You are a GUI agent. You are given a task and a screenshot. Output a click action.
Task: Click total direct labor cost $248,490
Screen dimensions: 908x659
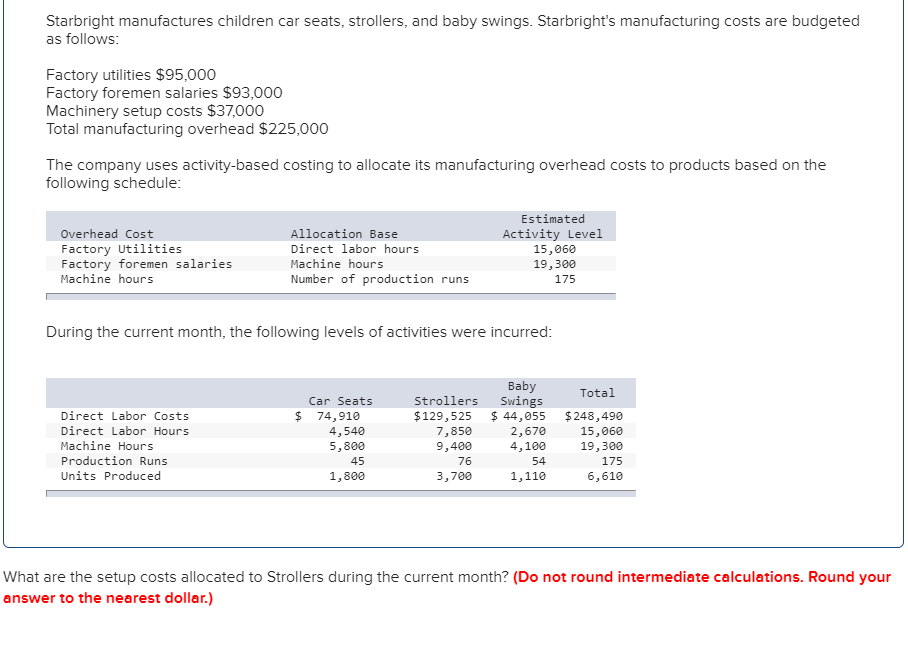point(594,416)
